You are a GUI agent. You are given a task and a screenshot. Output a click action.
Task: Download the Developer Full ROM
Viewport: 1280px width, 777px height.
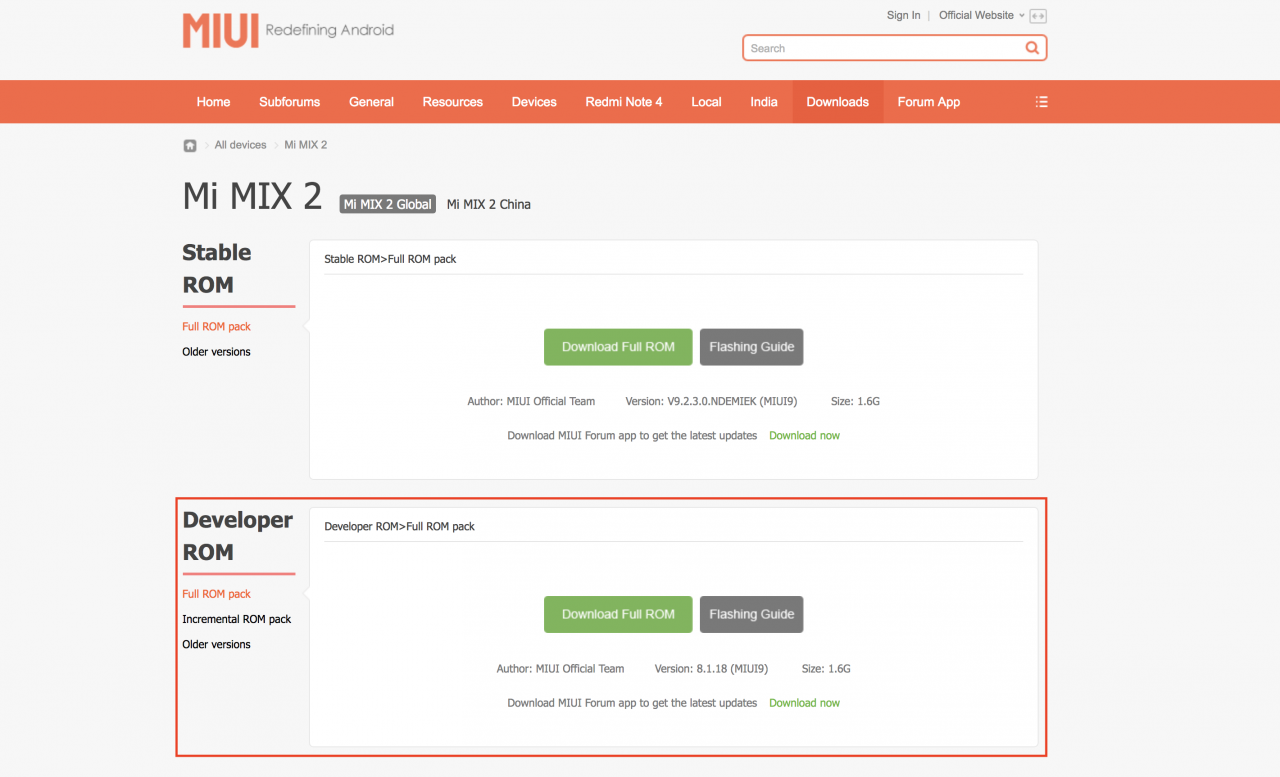(618, 614)
